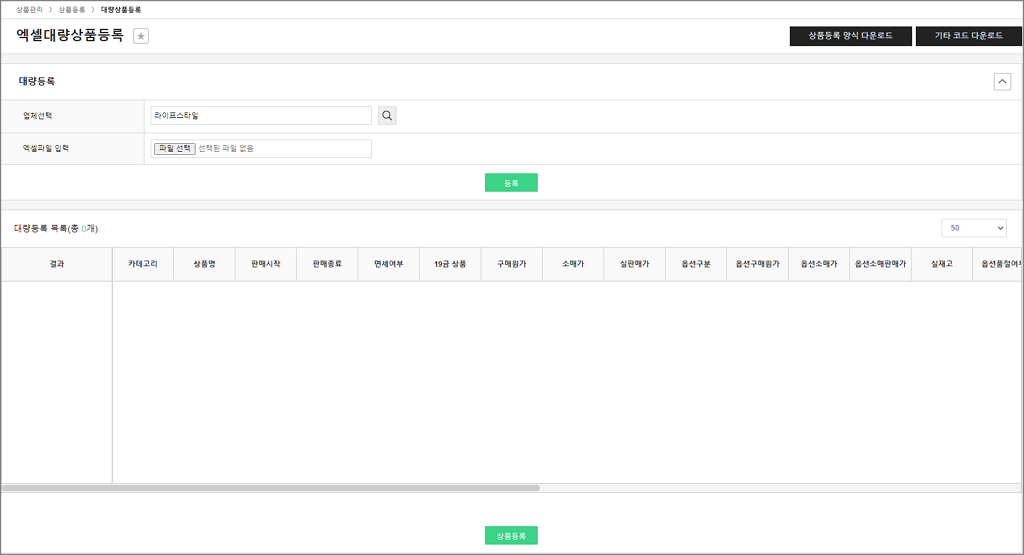Screen dimensions: 1024x555
Task: Click the 실재고 column header
Action: click(941, 265)
